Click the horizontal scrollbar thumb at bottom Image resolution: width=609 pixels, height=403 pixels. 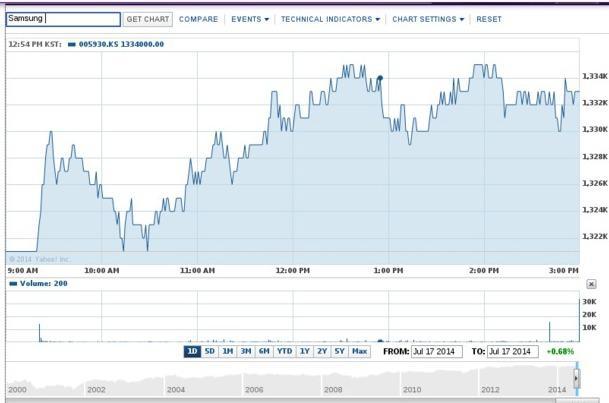click(x=577, y=401)
